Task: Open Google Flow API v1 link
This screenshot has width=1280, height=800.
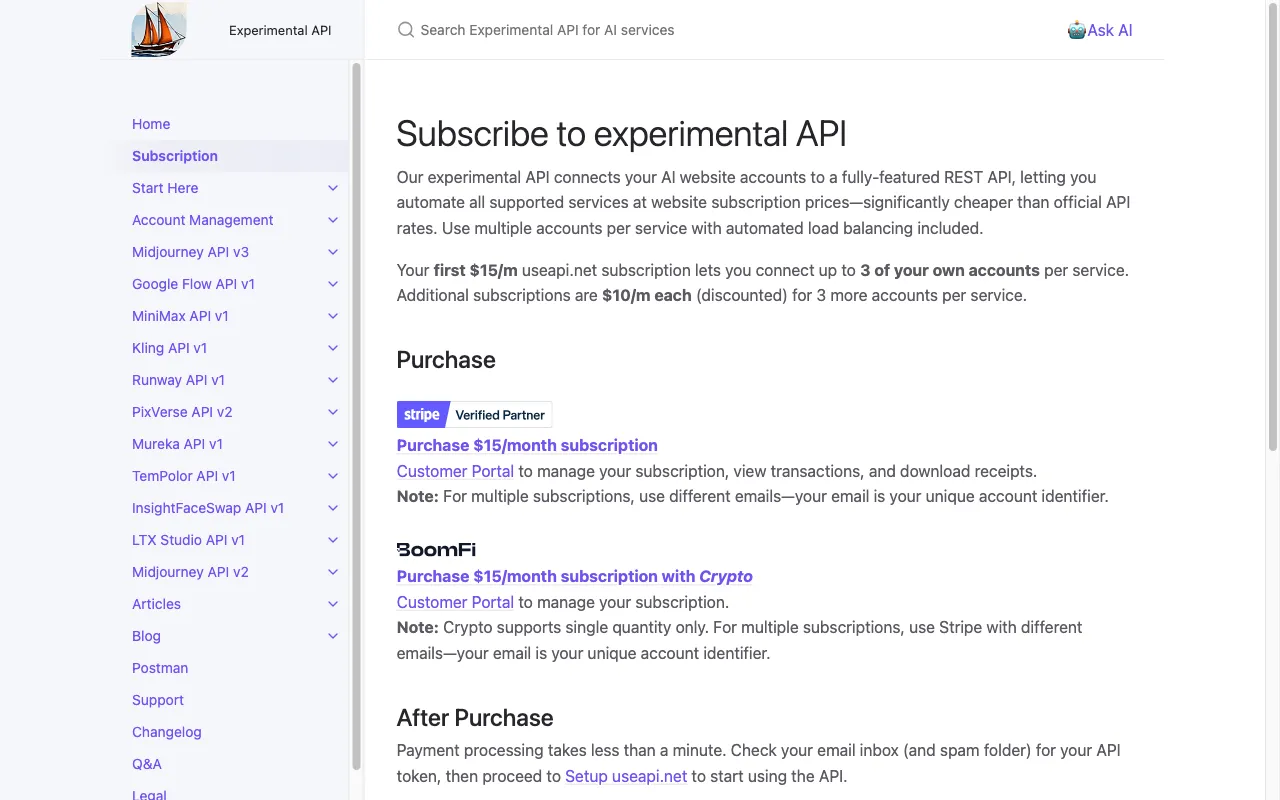Action: (x=193, y=284)
